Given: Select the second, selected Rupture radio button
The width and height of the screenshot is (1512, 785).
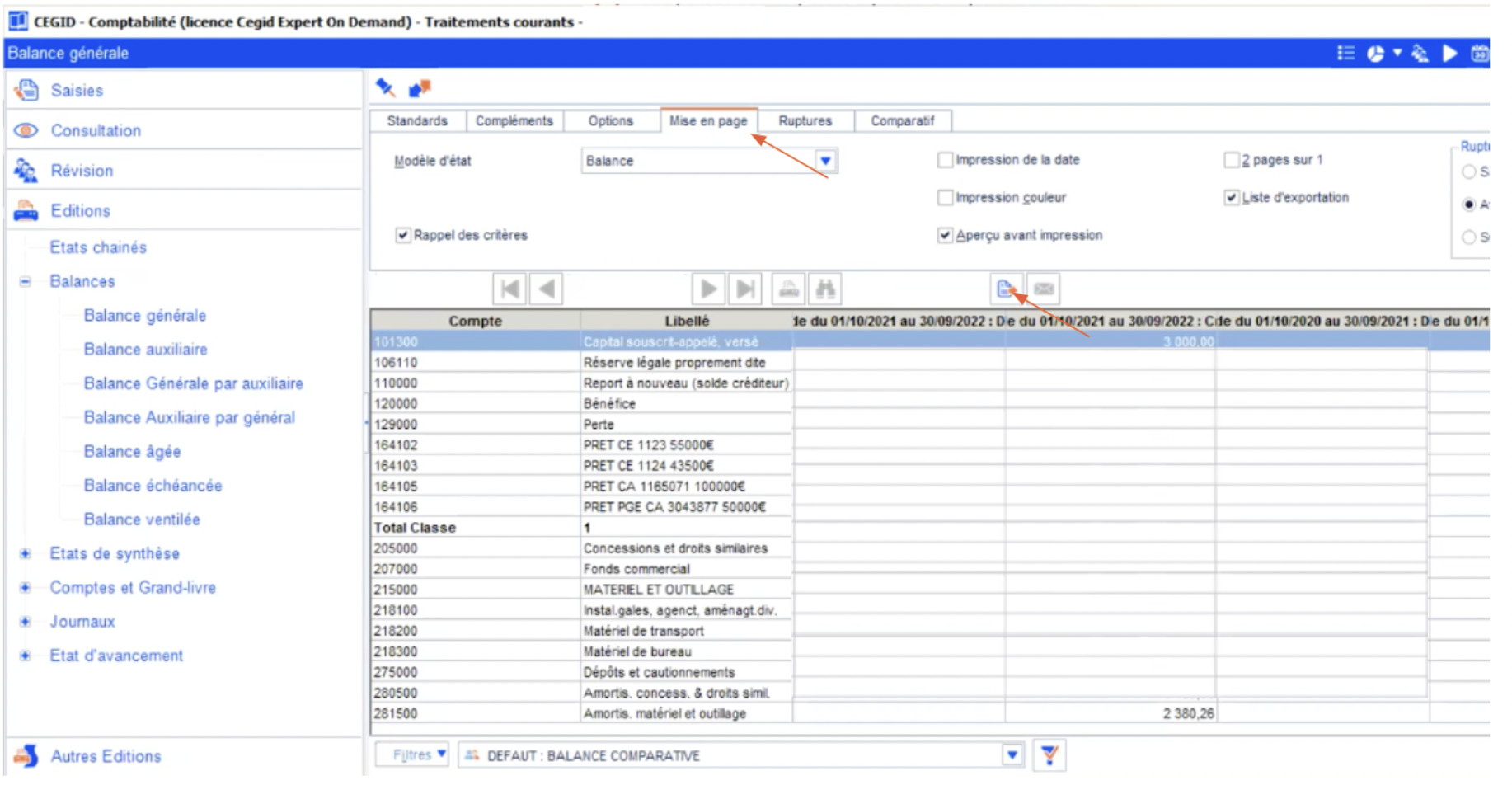Looking at the screenshot, I should tap(1468, 204).
